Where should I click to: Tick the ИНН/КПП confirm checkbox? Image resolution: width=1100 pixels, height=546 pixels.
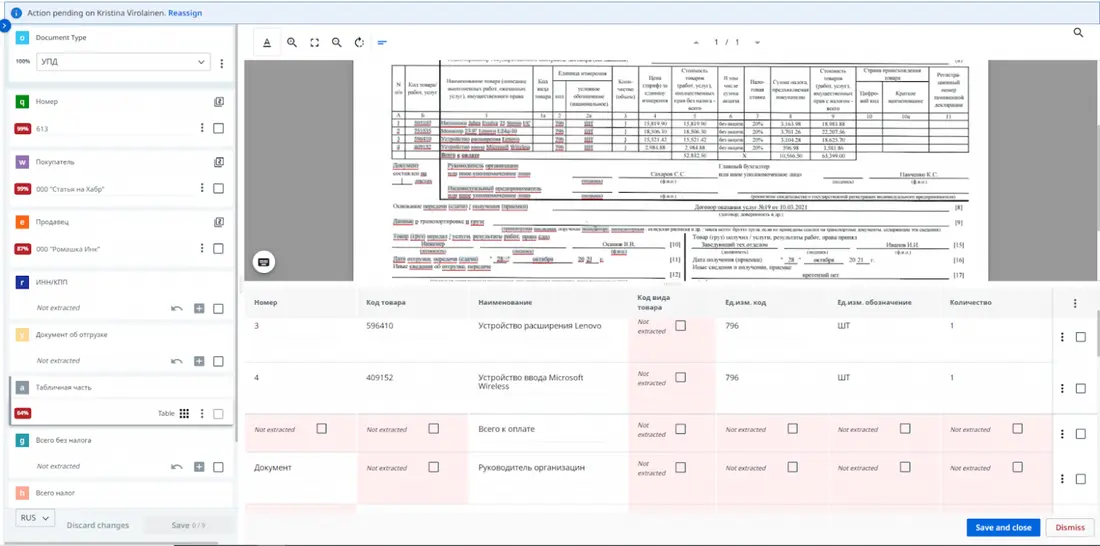218,309
